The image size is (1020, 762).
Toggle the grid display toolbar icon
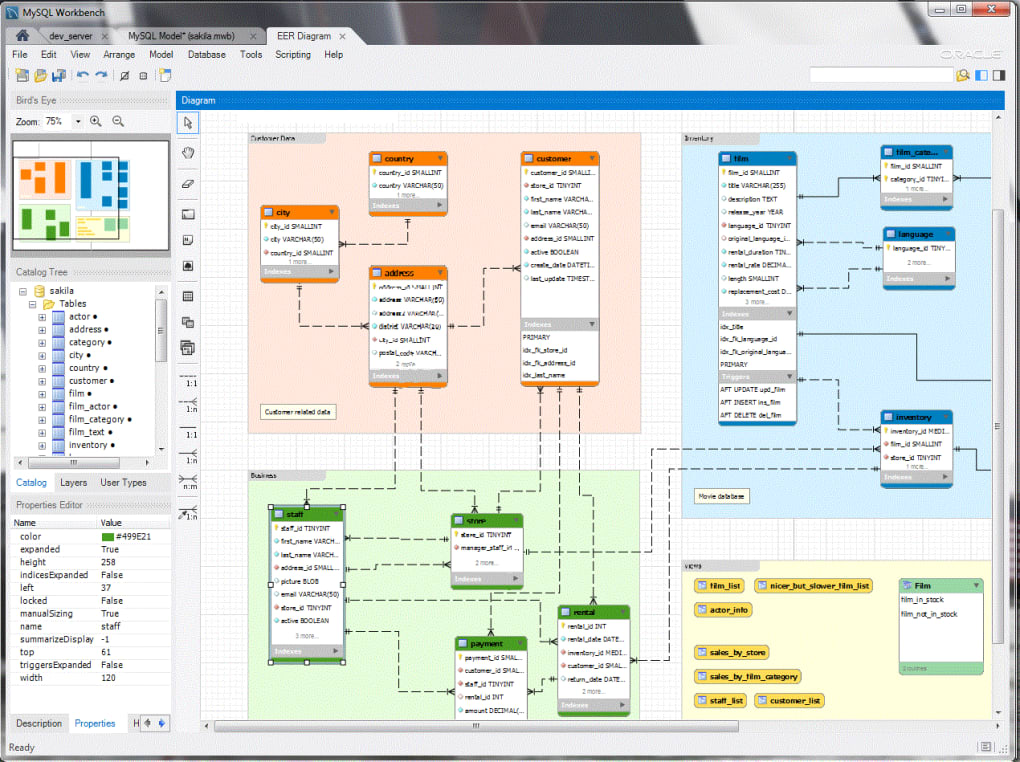[124, 75]
